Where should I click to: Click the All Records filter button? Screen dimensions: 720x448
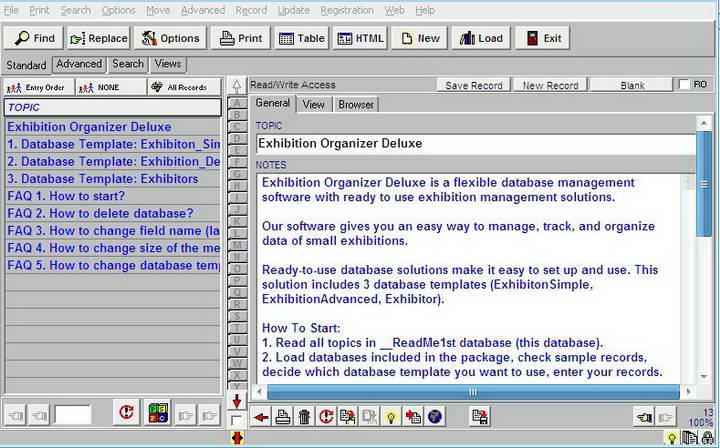184,87
